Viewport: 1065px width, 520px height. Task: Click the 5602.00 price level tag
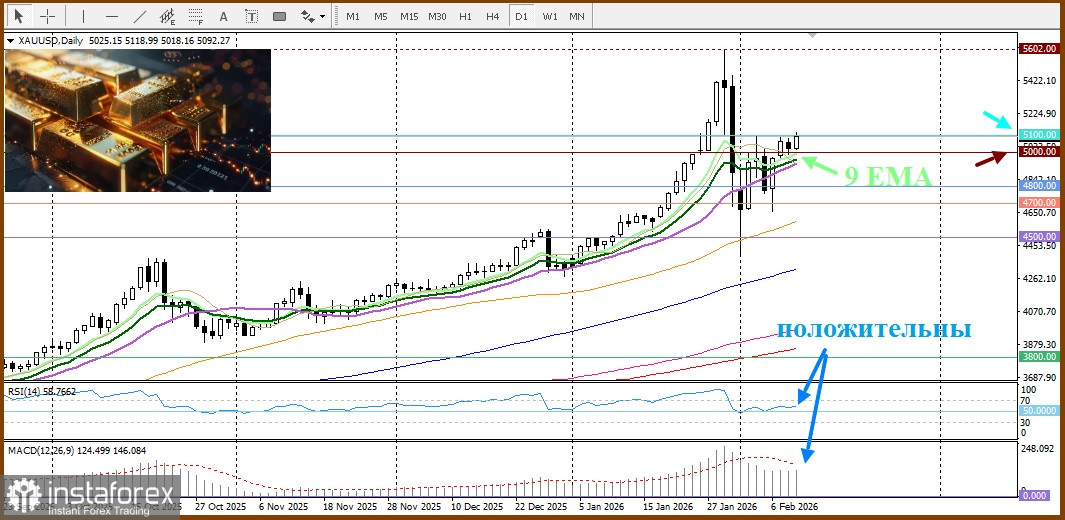click(x=1039, y=49)
